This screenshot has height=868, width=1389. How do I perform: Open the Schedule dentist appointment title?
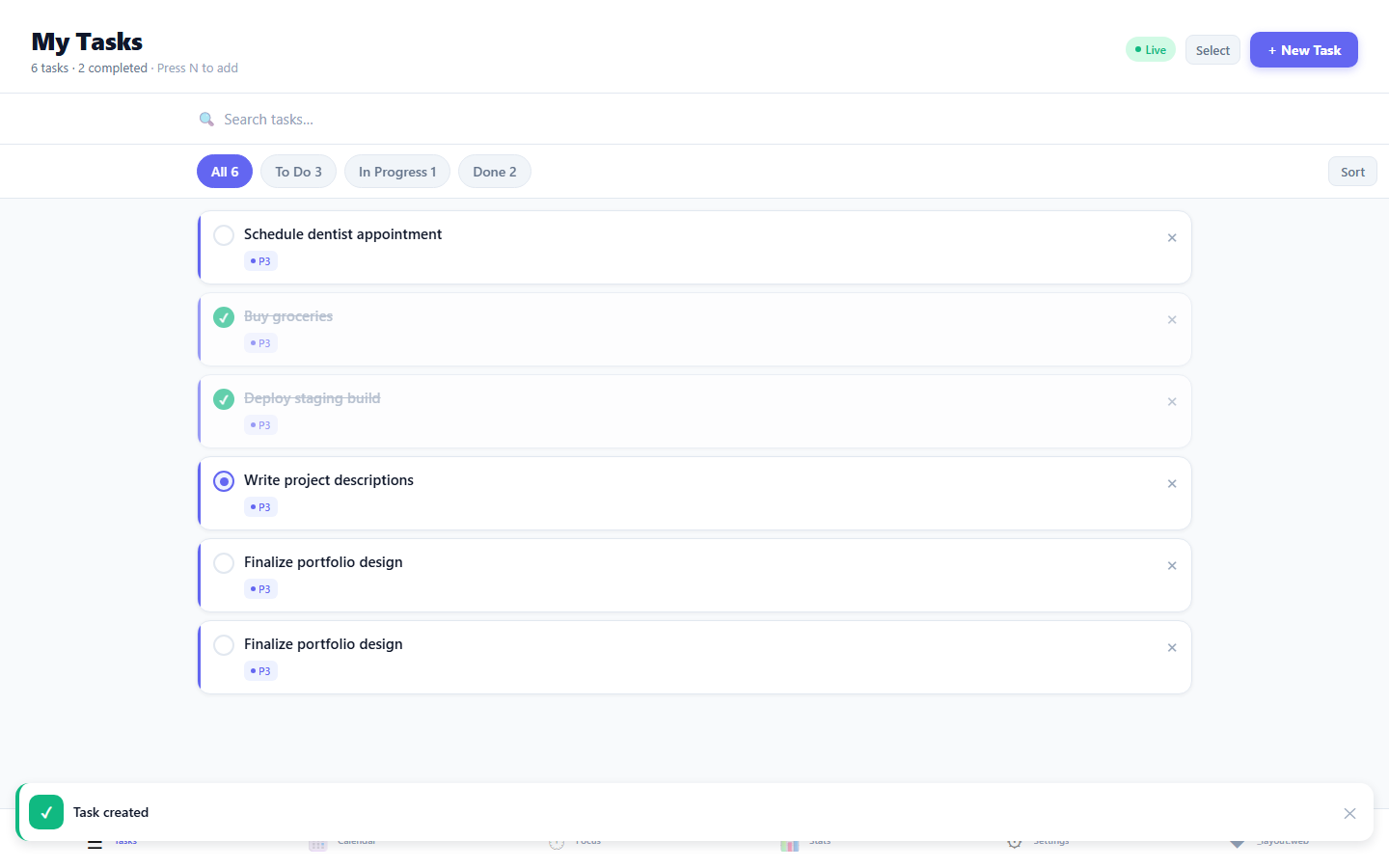342,234
